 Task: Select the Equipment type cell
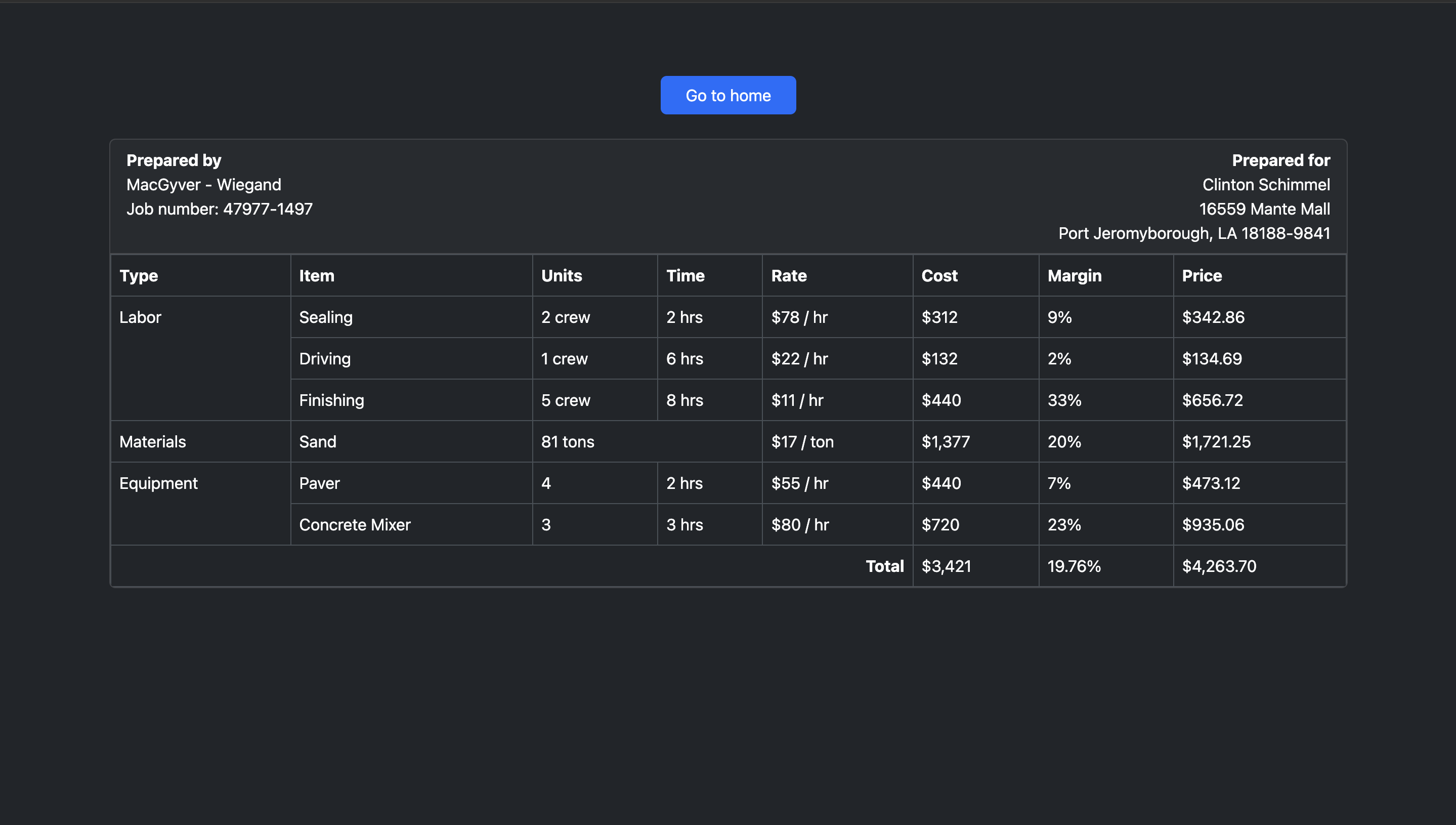200,504
